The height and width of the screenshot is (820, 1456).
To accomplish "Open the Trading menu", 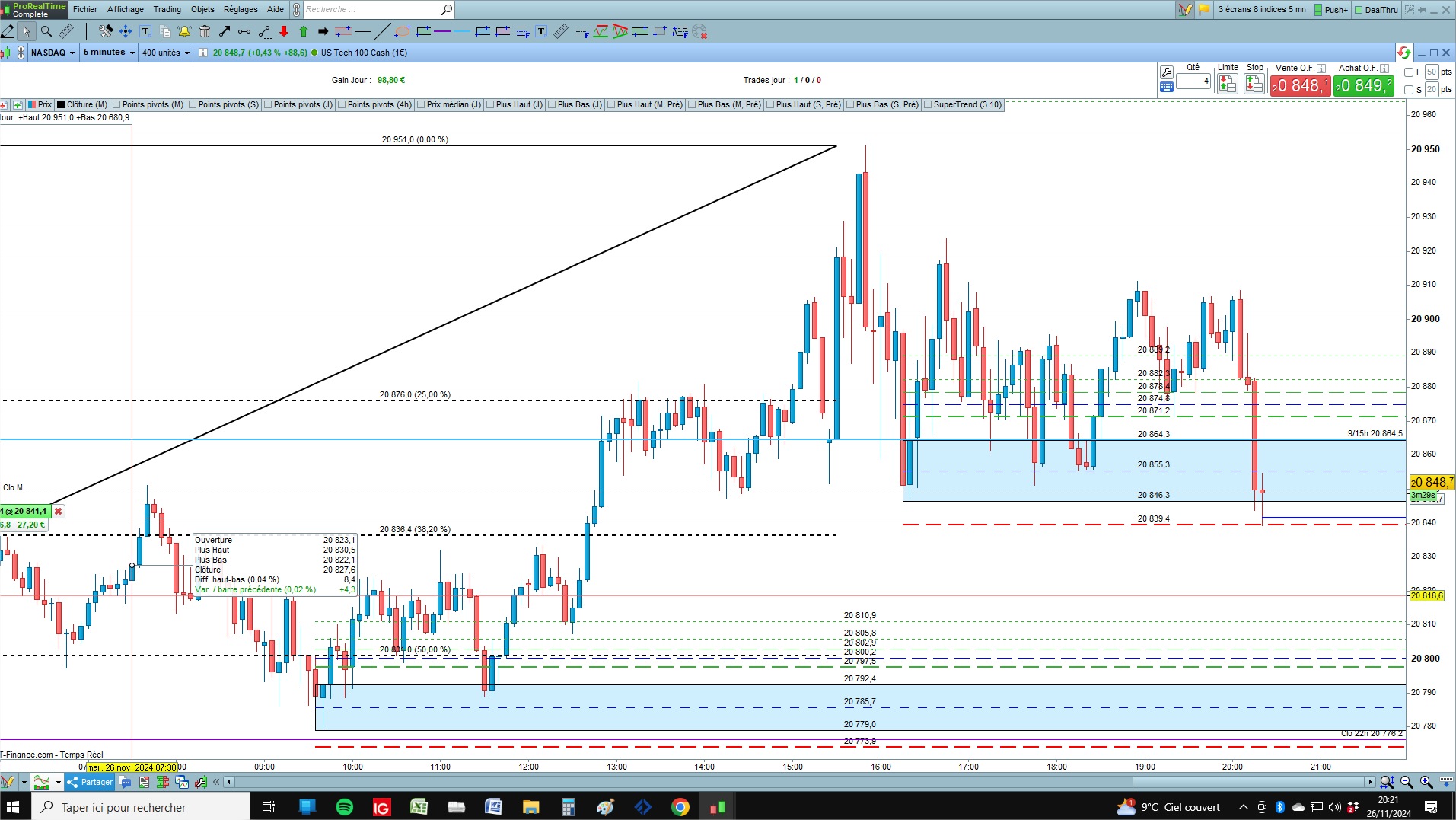I will 167,9.
